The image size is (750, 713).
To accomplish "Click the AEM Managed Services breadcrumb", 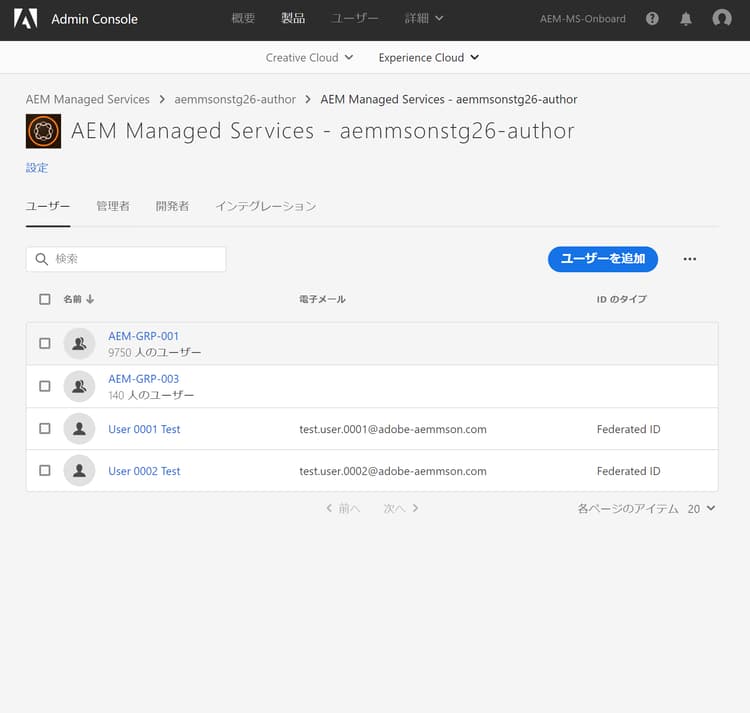I will [88, 99].
